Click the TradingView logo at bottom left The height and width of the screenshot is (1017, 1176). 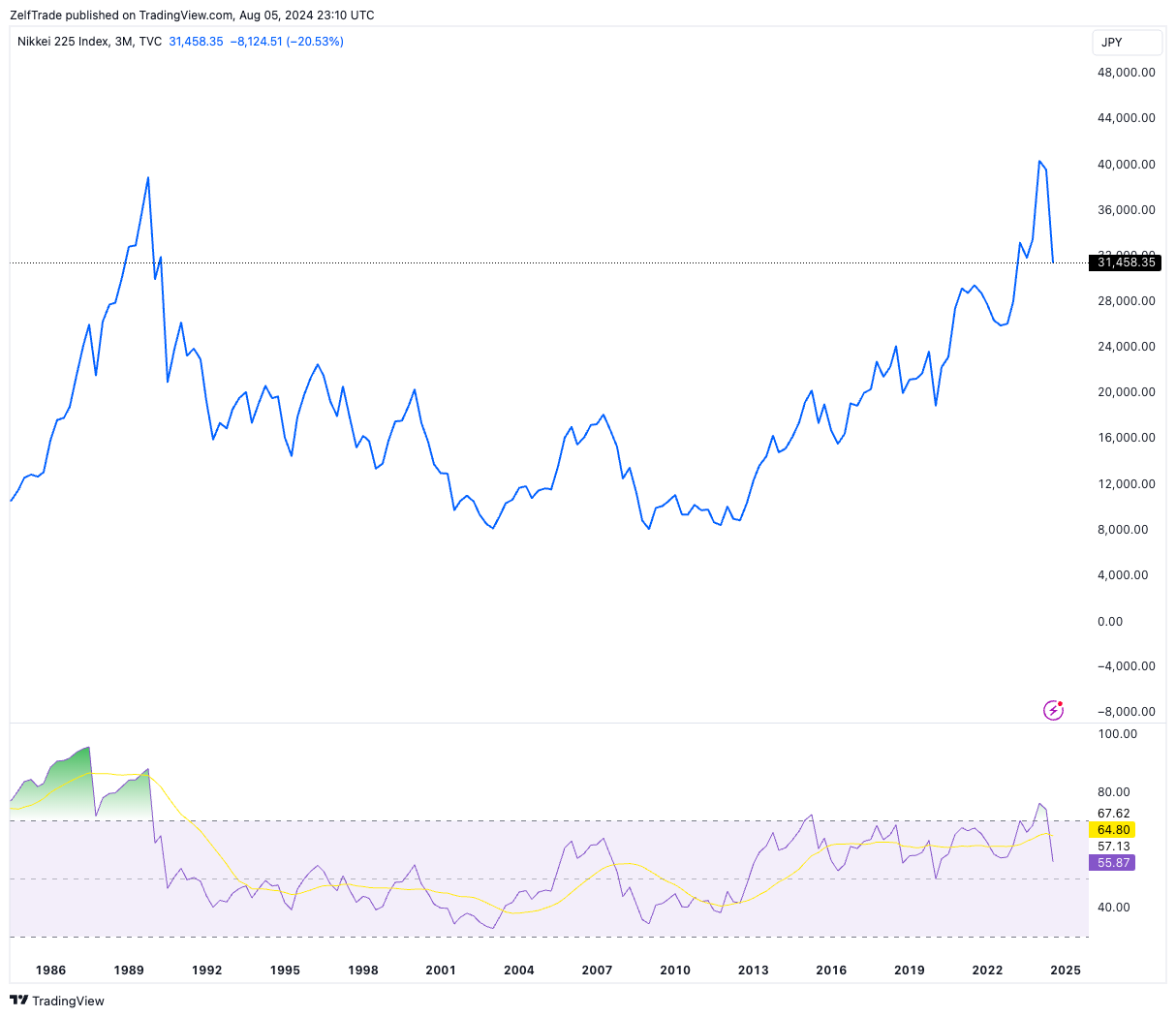[57, 1001]
